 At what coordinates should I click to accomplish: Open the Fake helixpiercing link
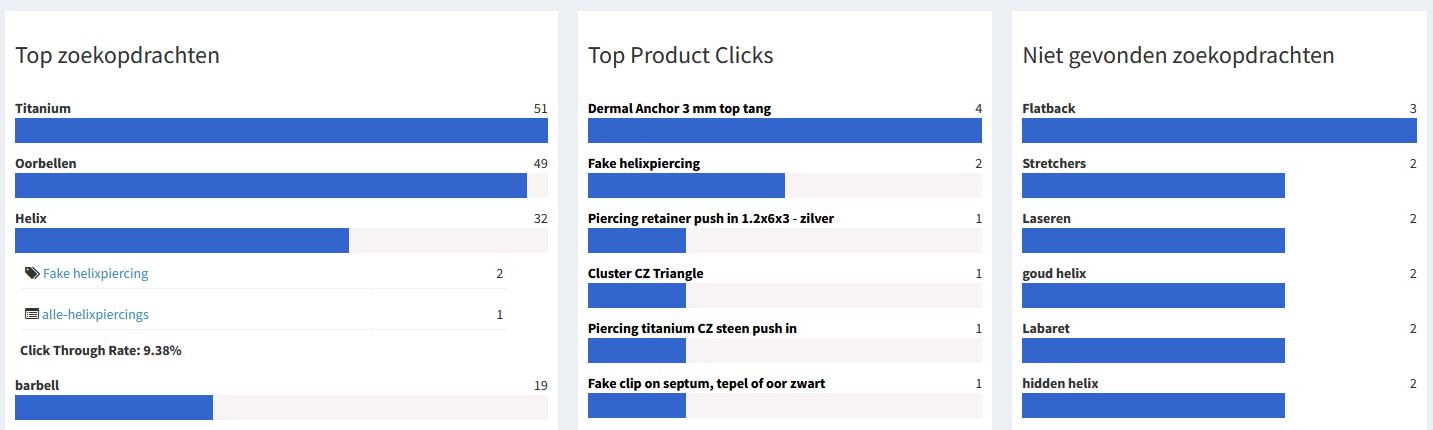[x=96, y=273]
